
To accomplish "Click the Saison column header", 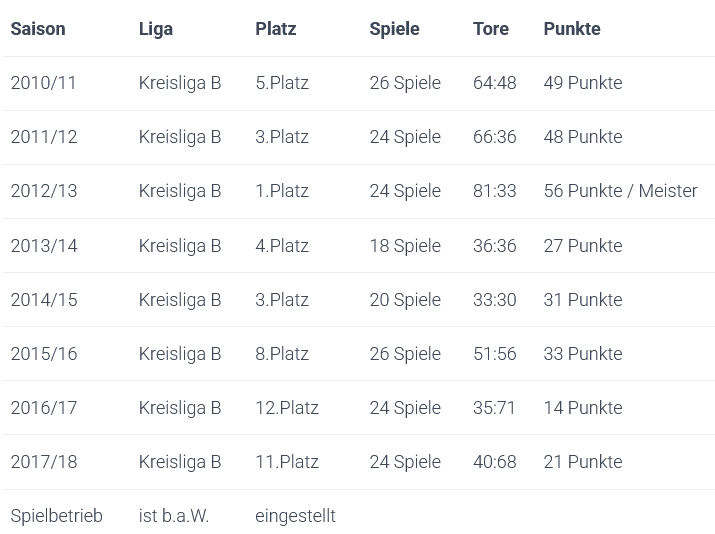I will click(38, 29).
